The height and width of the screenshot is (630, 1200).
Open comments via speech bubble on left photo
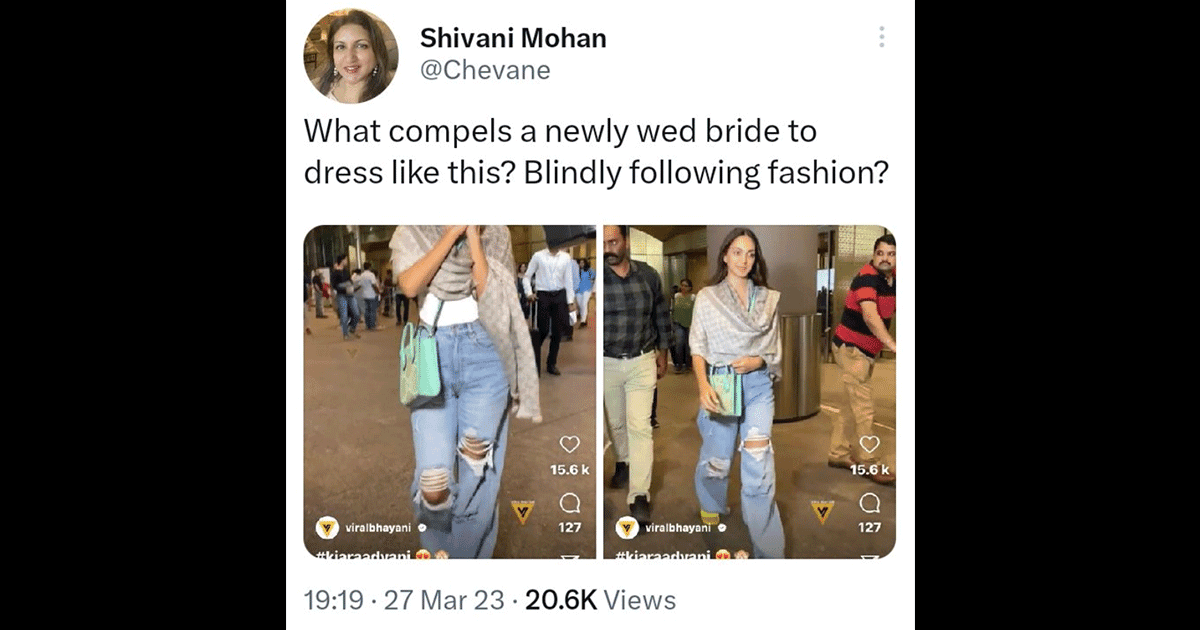click(571, 503)
